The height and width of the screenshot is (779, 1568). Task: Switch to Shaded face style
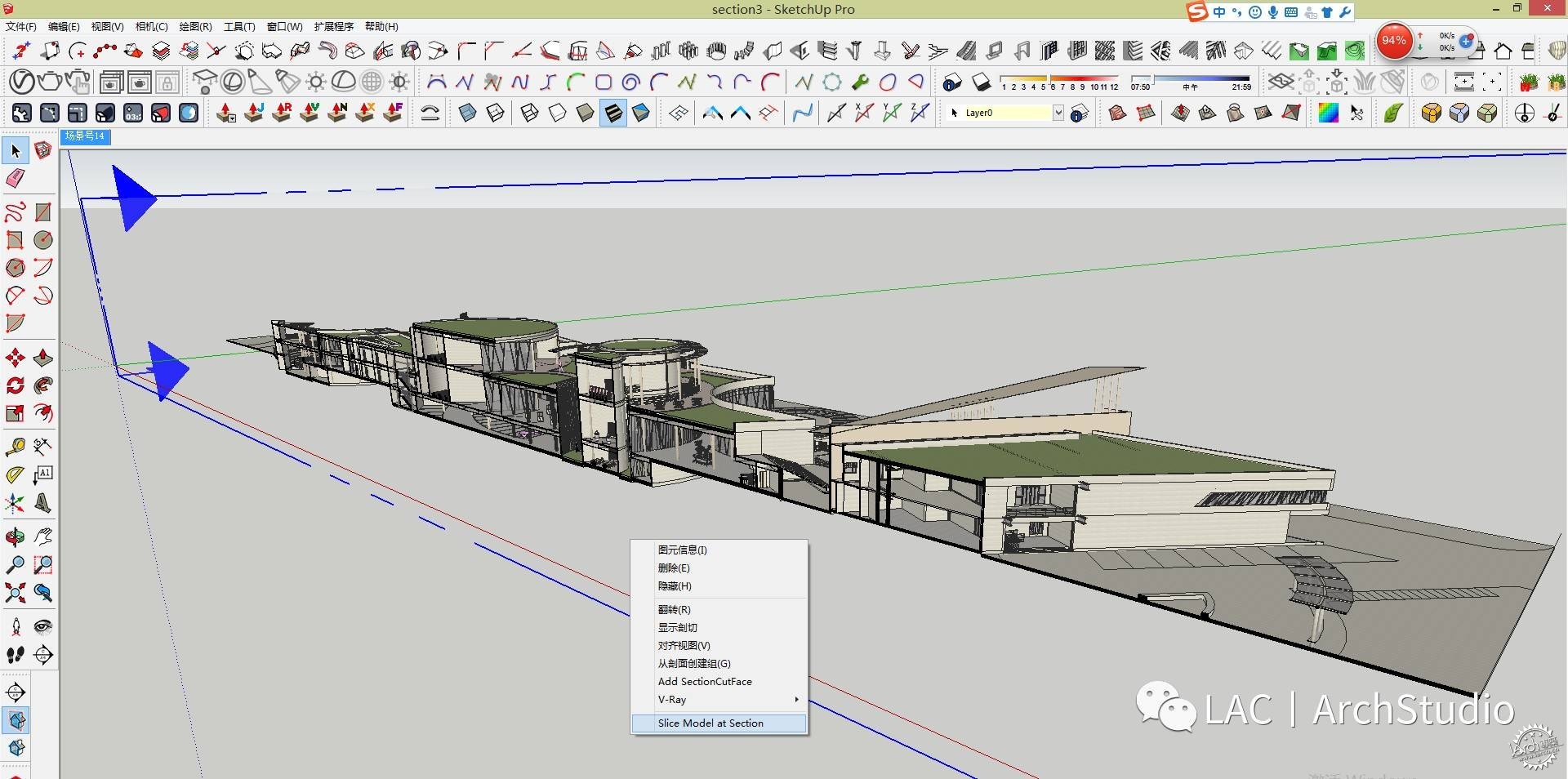click(x=586, y=113)
